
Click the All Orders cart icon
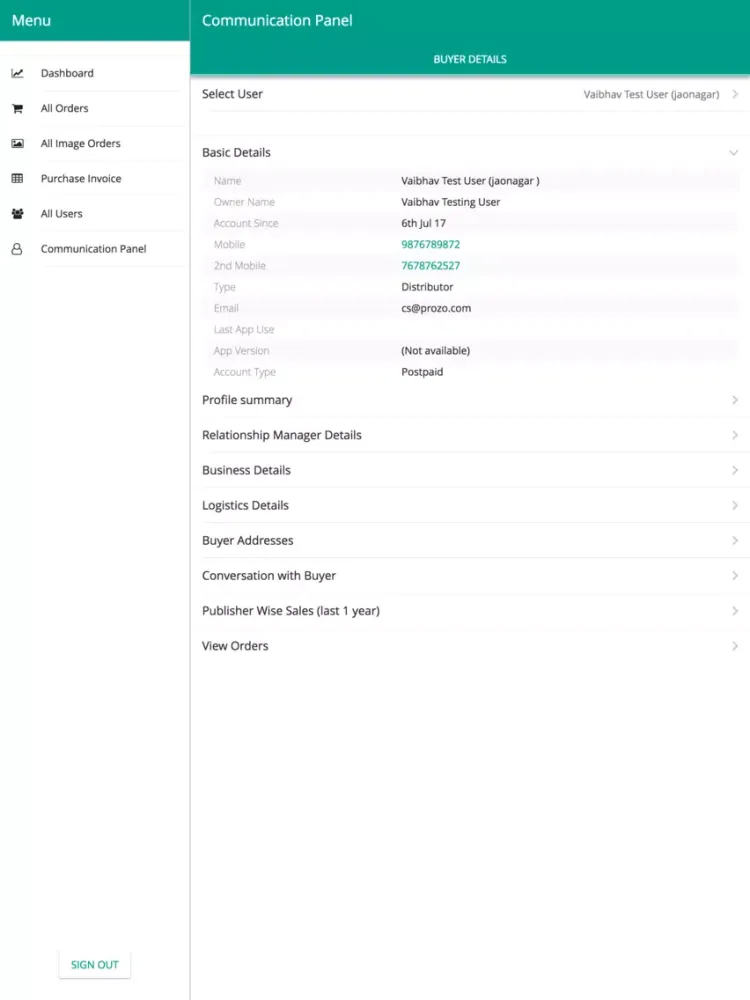(17, 108)
